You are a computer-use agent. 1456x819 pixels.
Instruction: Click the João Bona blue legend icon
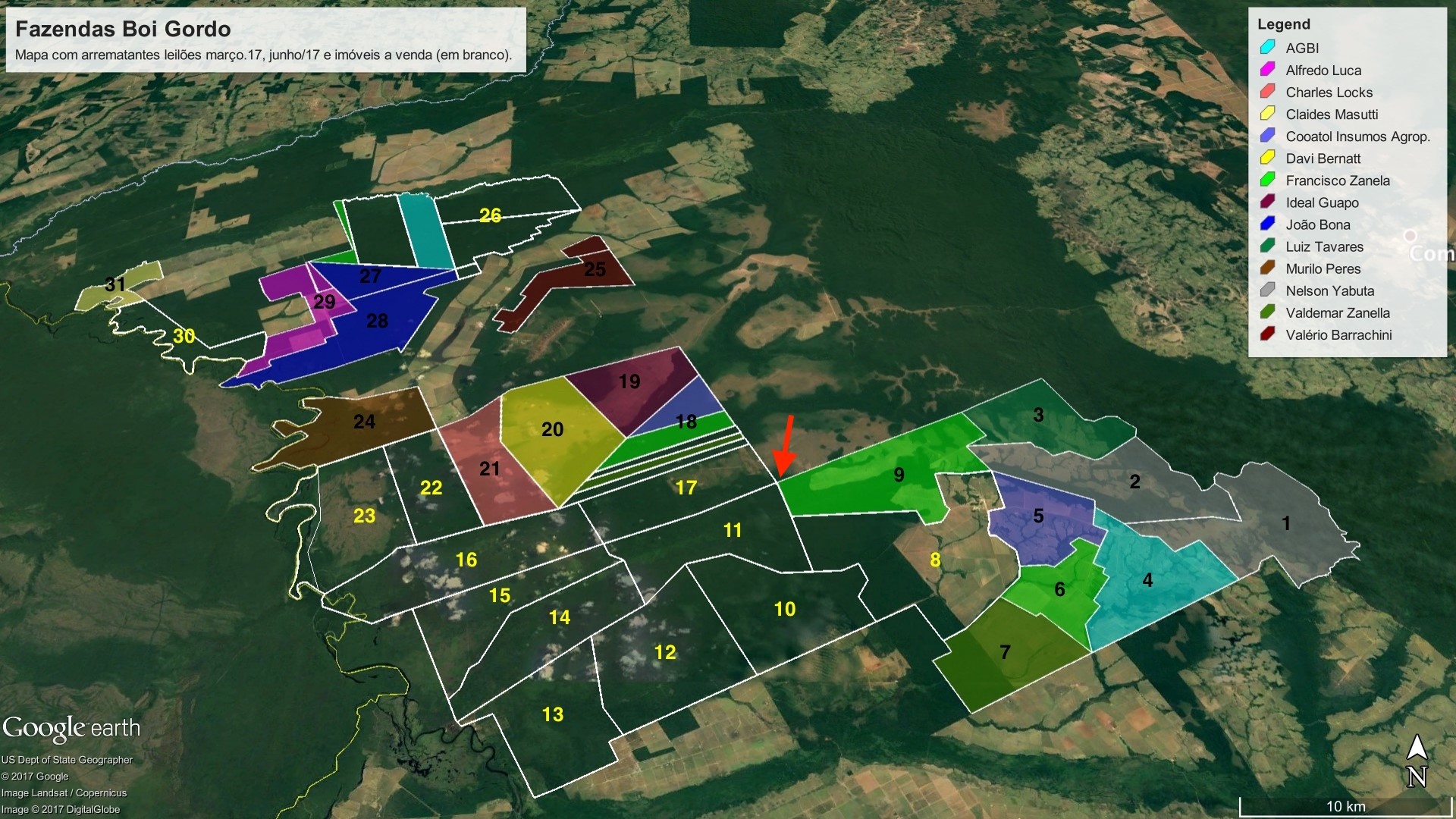(x=1267, y=224)
